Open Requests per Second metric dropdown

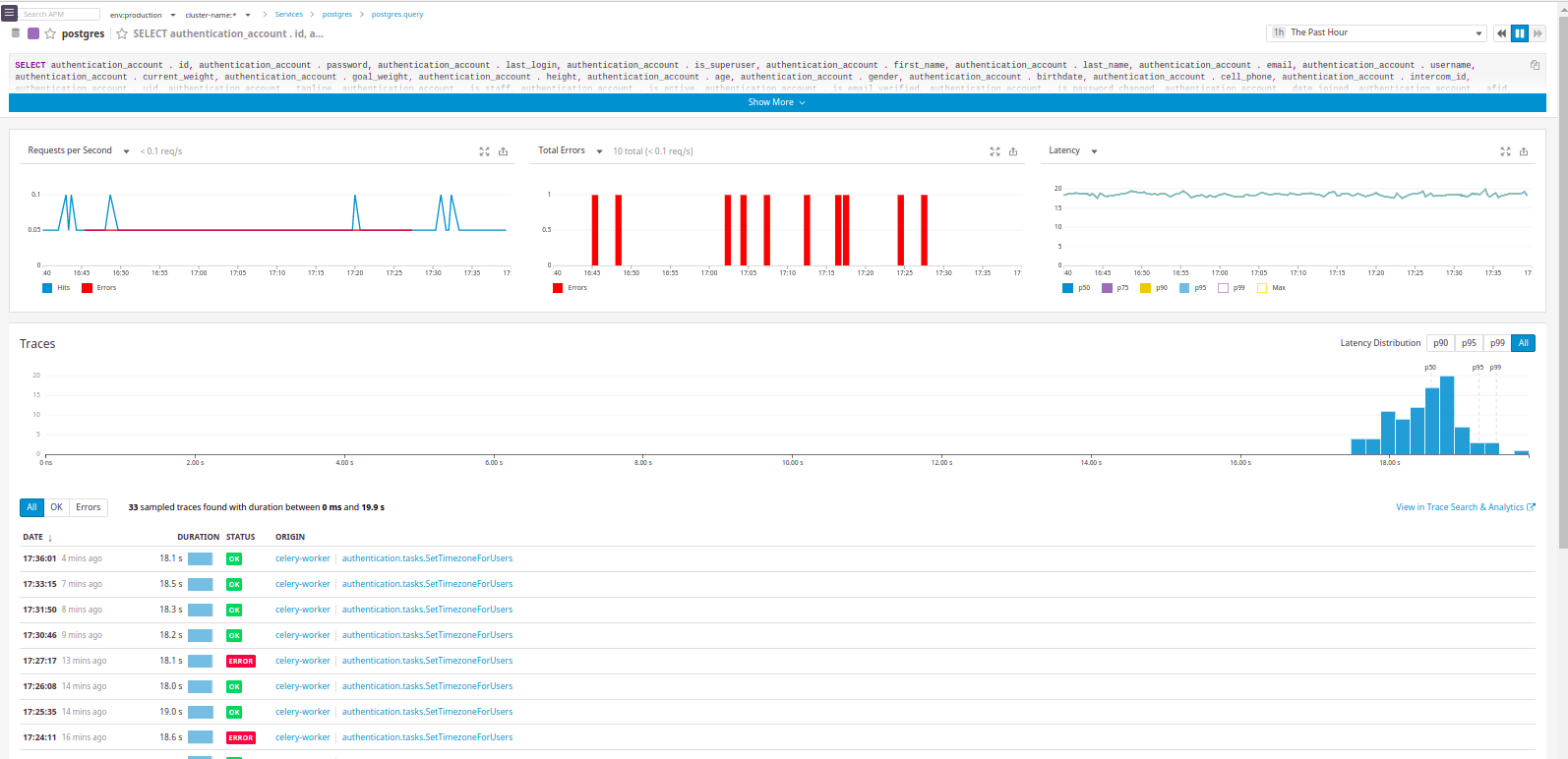click(x=79, y=151)
